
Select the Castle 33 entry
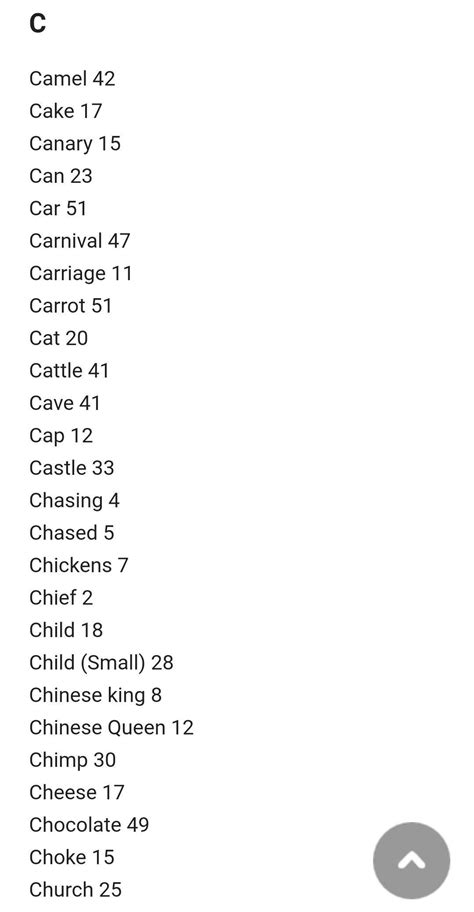[72, 468]
